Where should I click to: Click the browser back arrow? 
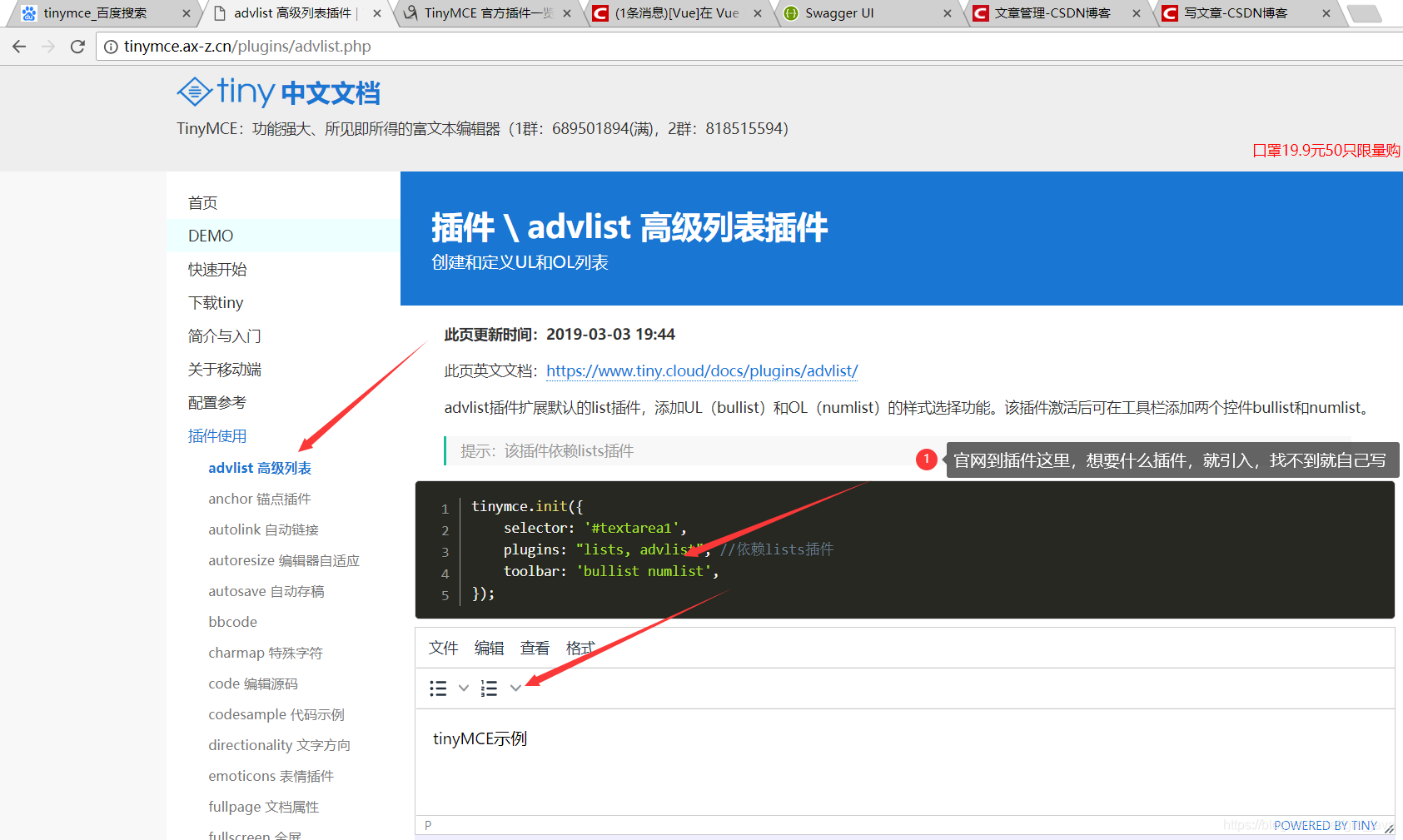[x=19, y=47]
